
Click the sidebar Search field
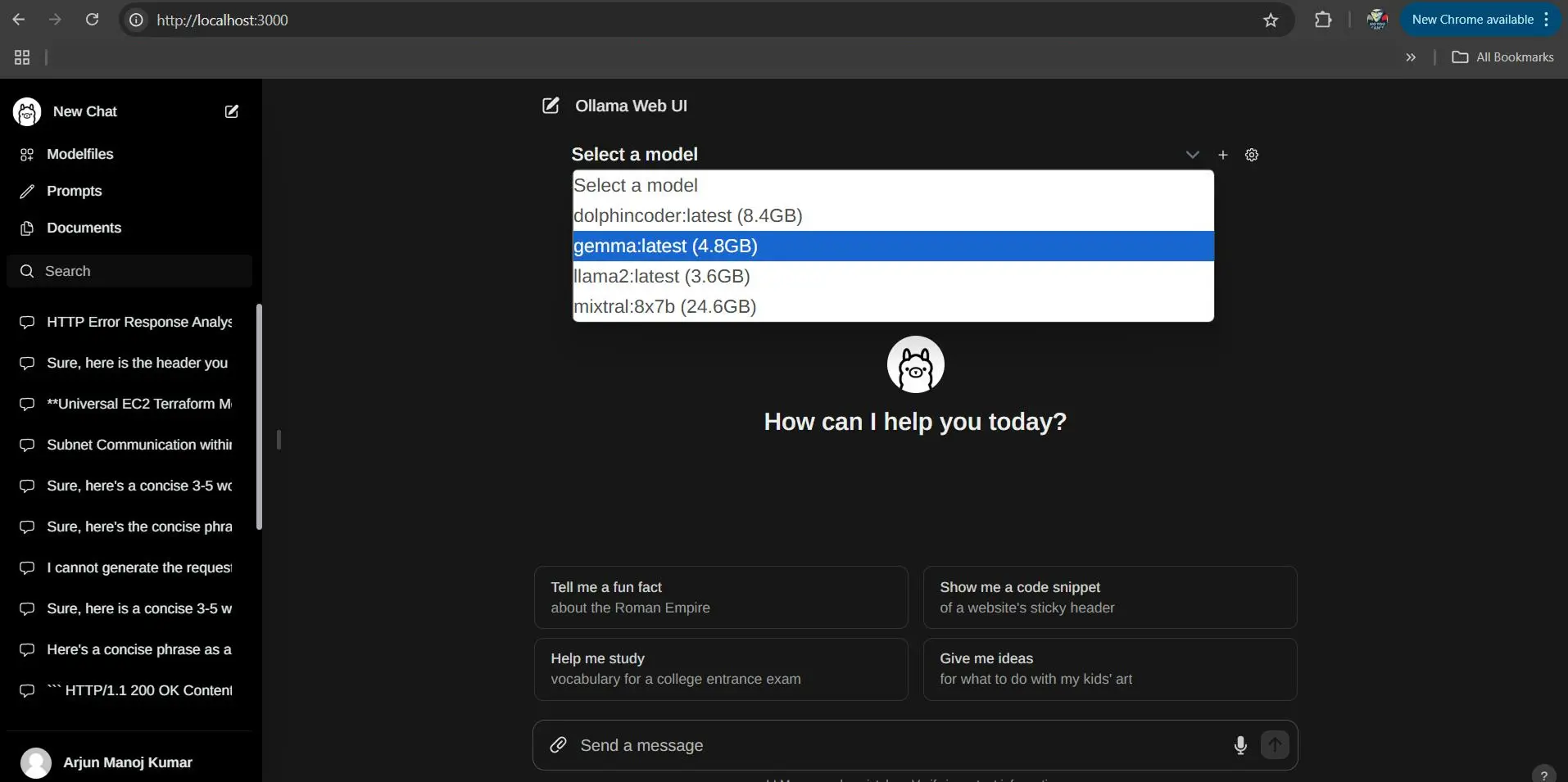pos(129,271)
